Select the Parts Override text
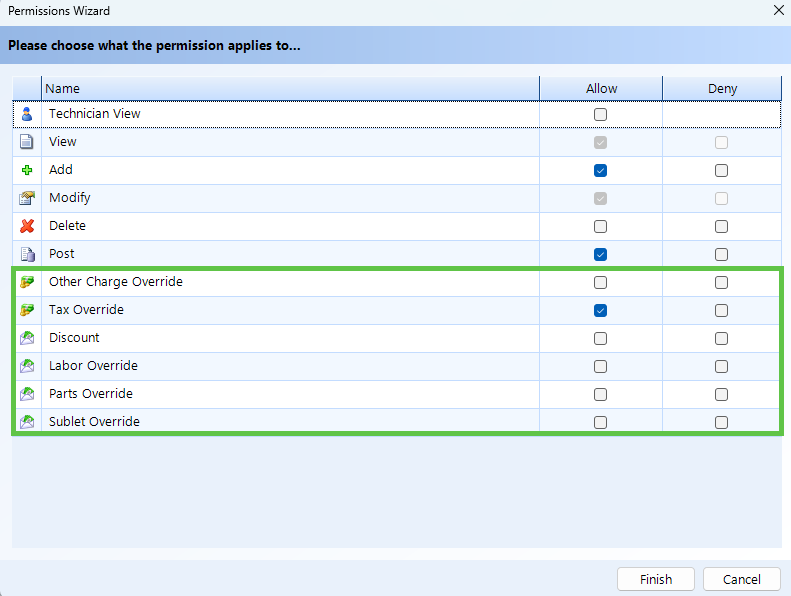 (91, 394)
